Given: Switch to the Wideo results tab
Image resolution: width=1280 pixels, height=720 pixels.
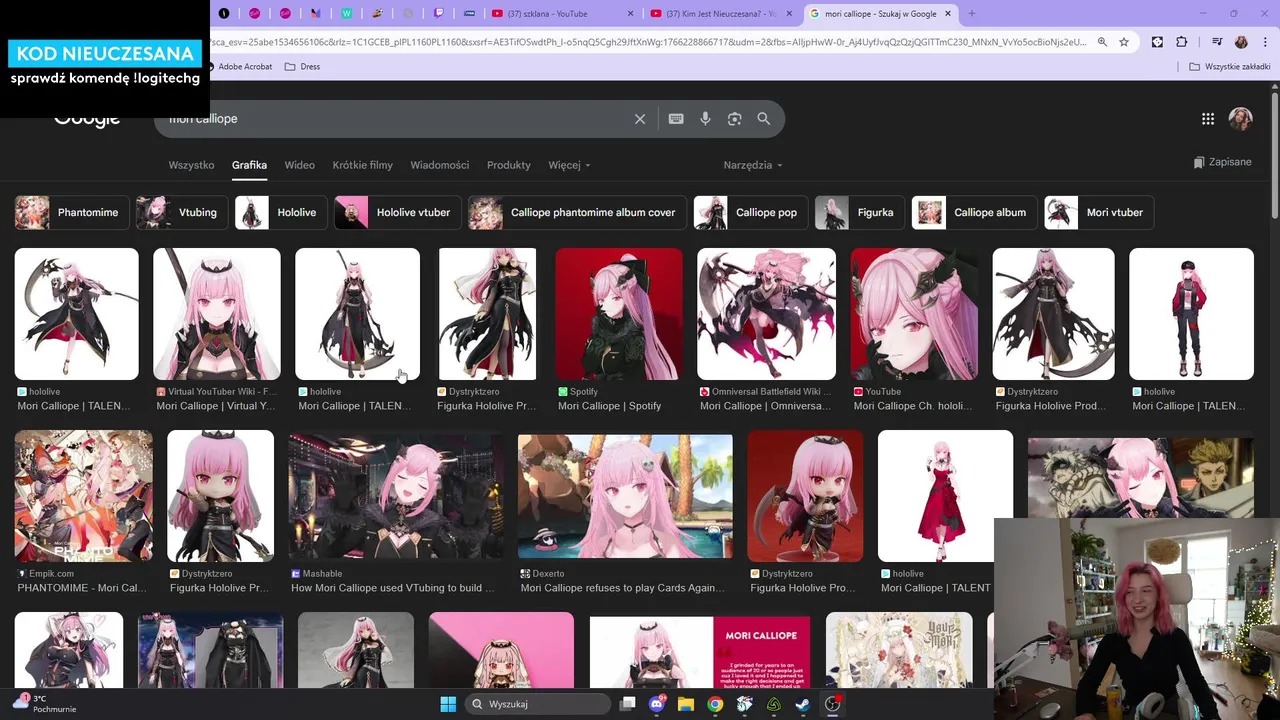Looking at the screenshot, I should point(299,165).
